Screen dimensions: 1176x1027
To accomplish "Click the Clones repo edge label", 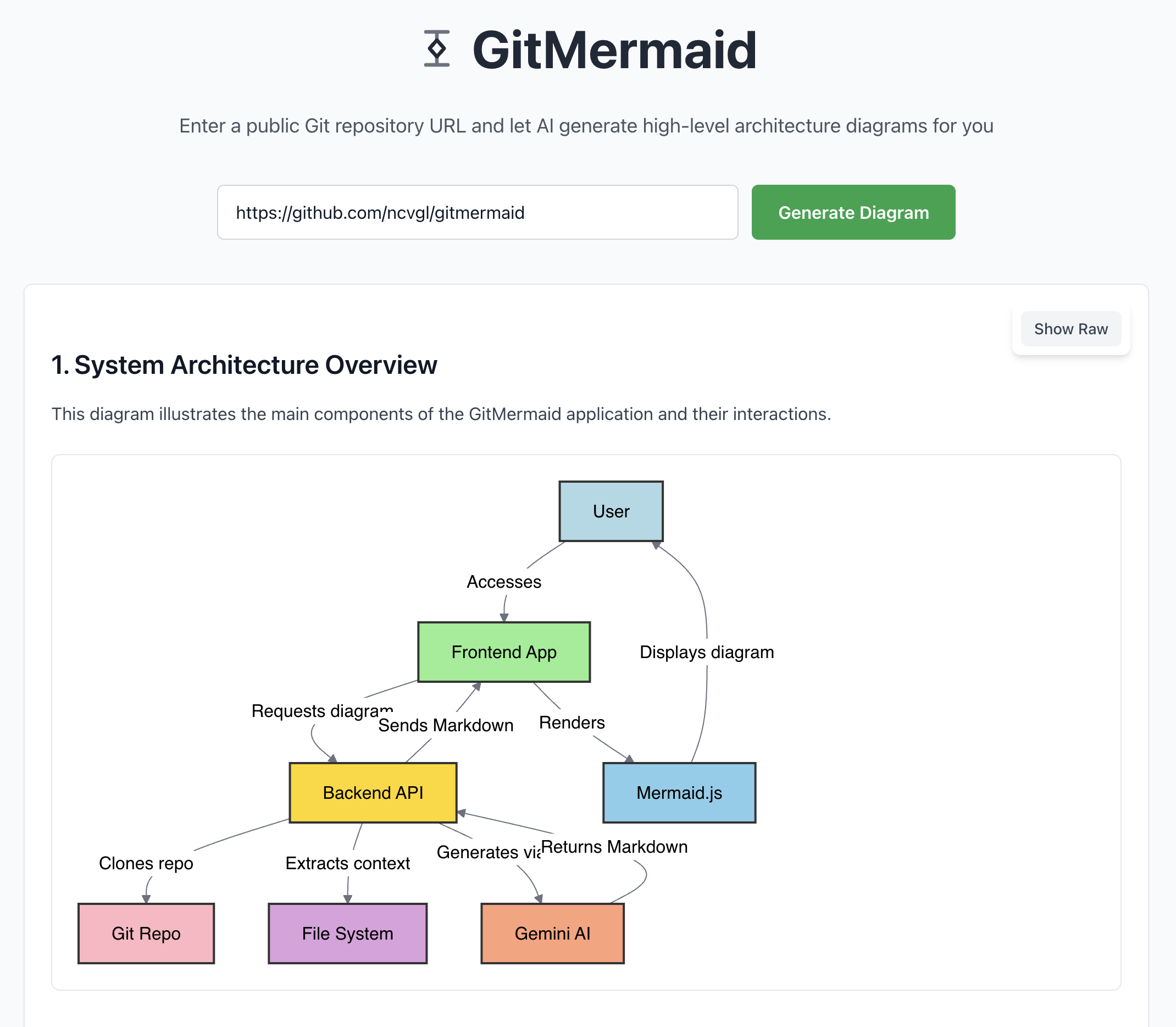I will [146, 863].
